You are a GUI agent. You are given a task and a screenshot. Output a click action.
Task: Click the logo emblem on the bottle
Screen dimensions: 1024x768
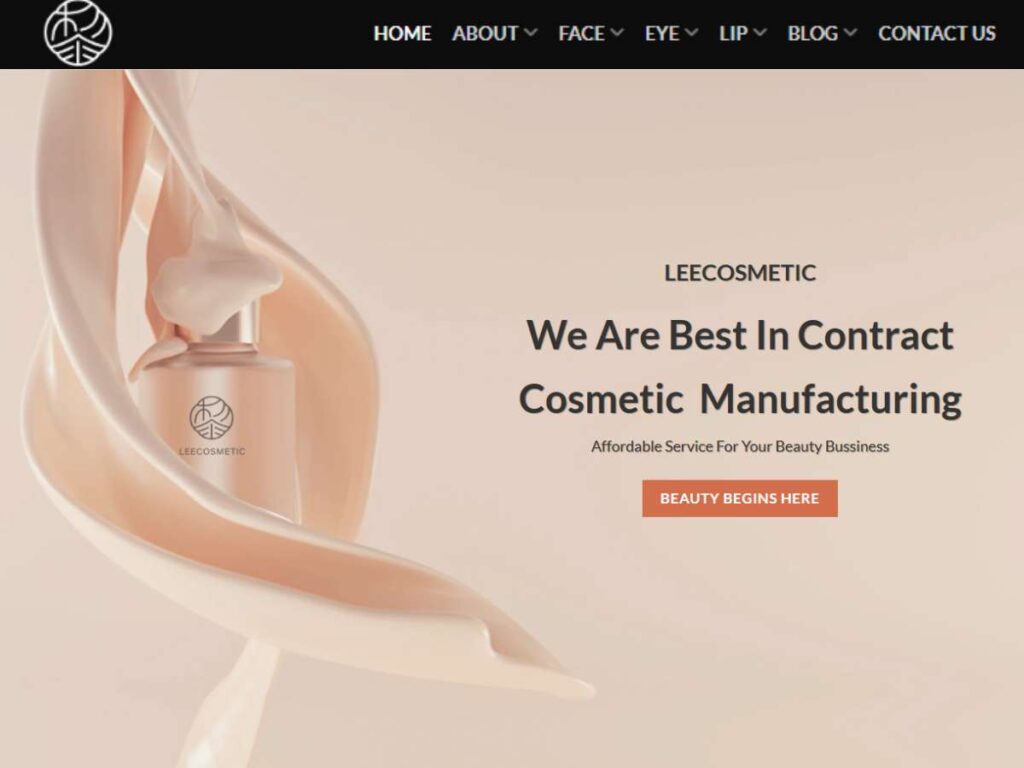click(x=212, y=417)
